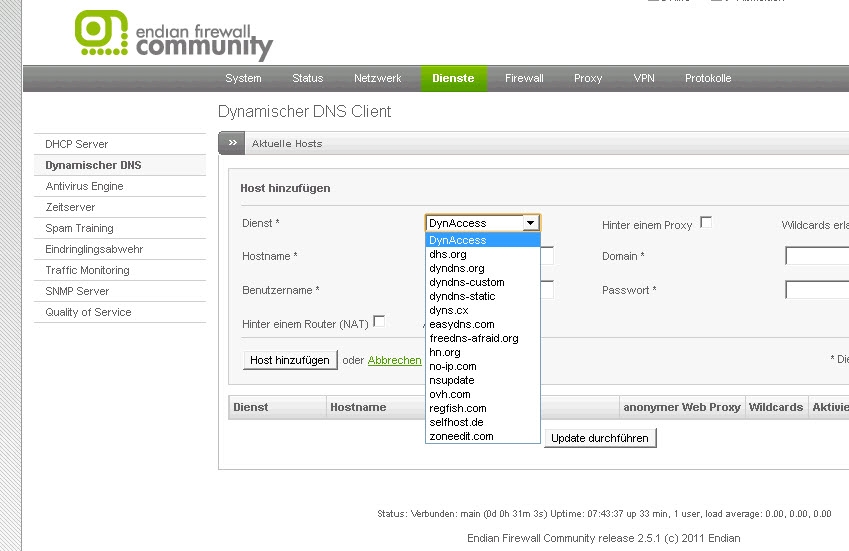The width and height of the screenshot is (849, 551).
Task: Select freedns-afraid.org option
Action: point(474,338)
